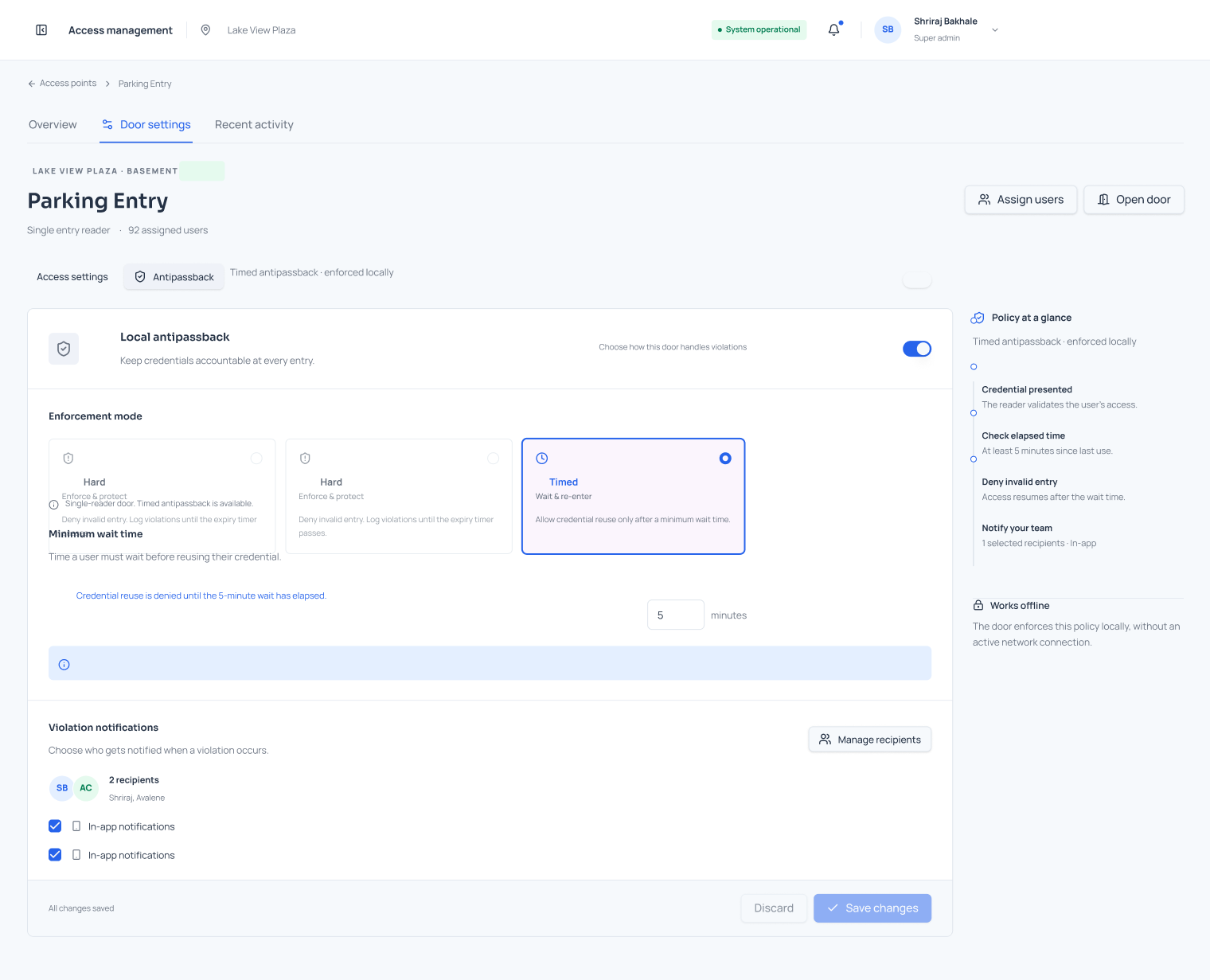Click the Assign users button
The height and width of the screenshot is (980, 1210).
(1021, 200)
